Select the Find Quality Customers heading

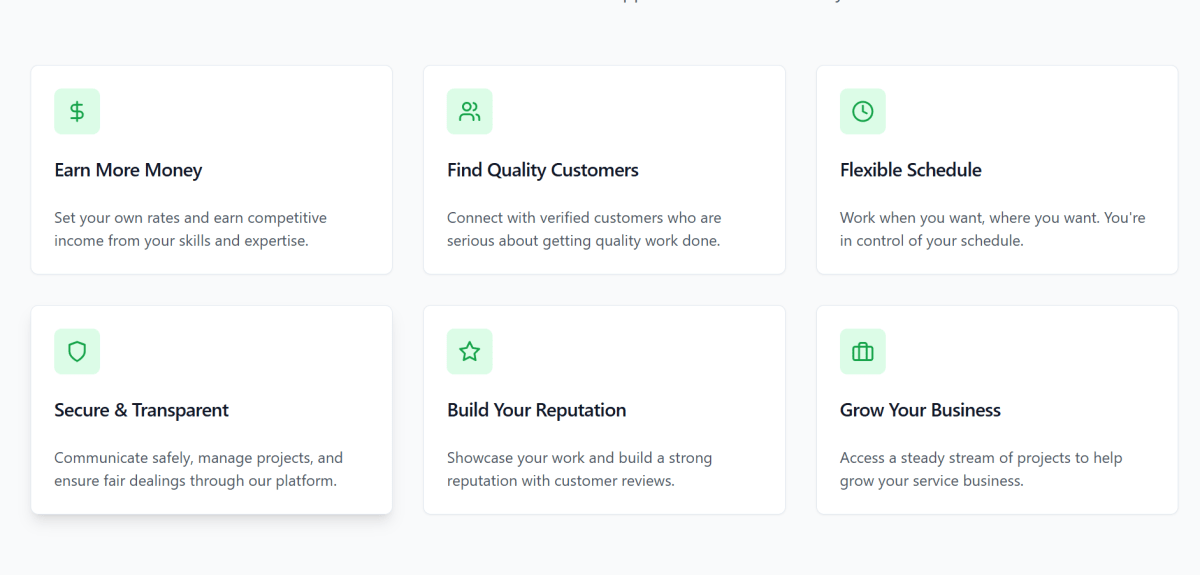(542, 170)
